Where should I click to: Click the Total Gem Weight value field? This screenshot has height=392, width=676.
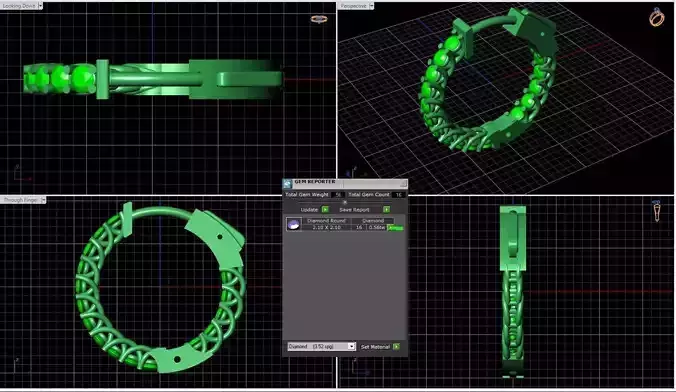(x=338, y=195)
